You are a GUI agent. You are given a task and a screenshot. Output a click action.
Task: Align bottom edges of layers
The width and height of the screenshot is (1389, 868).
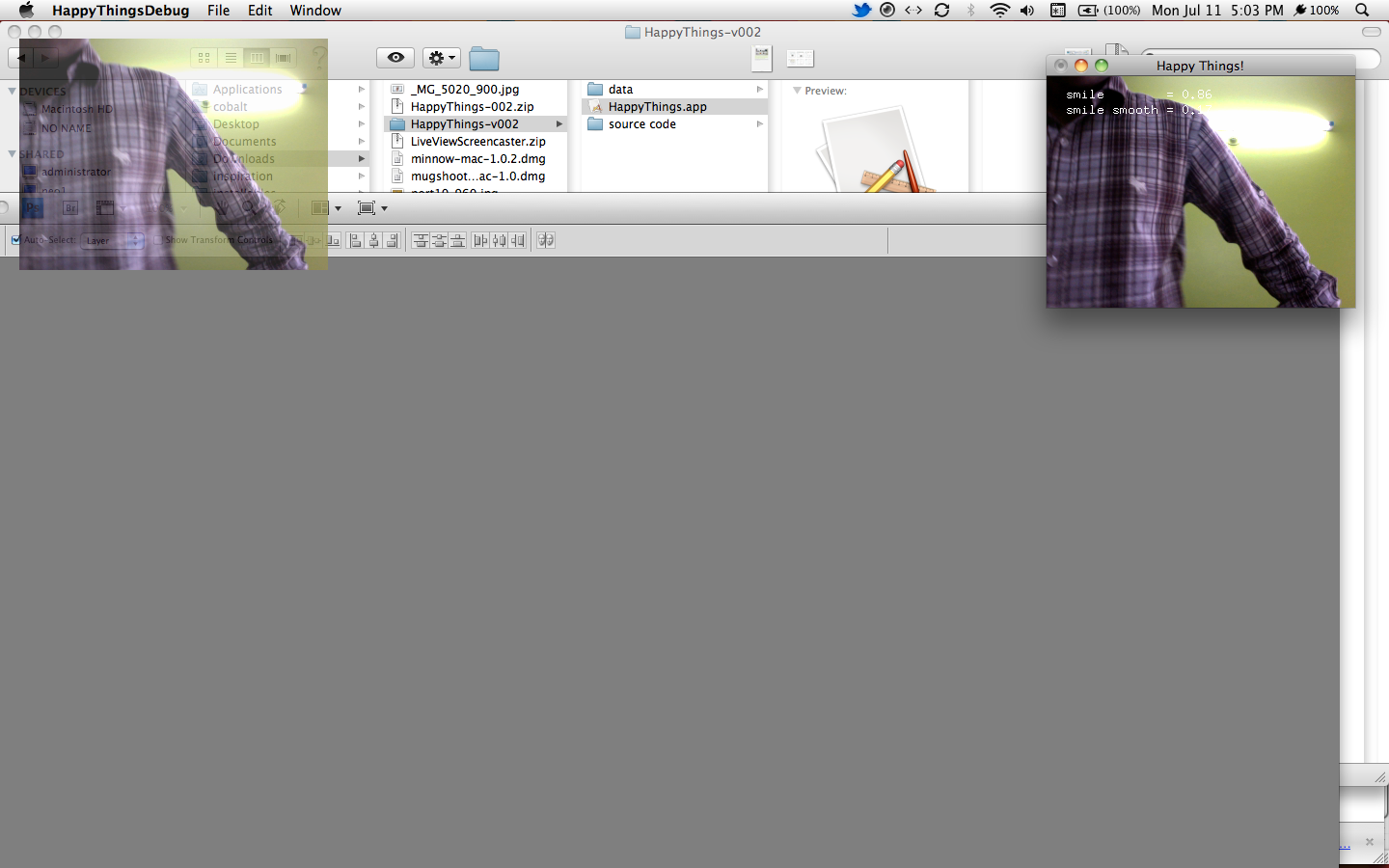pyautogui.click(x=334, y=240)
